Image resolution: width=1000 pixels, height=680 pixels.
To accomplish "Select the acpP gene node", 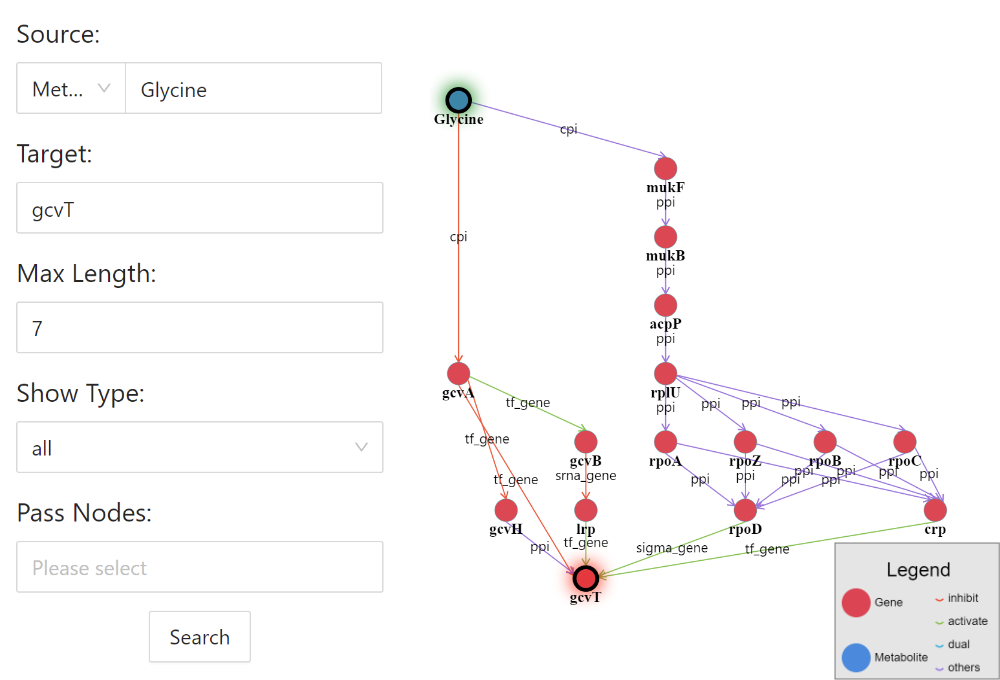I will tap(666, 305).
